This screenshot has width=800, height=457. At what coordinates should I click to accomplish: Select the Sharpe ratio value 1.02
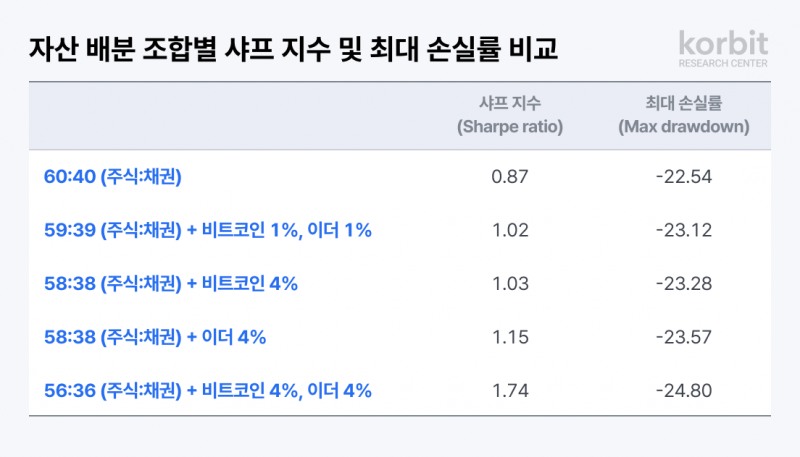tap(510, 230)
